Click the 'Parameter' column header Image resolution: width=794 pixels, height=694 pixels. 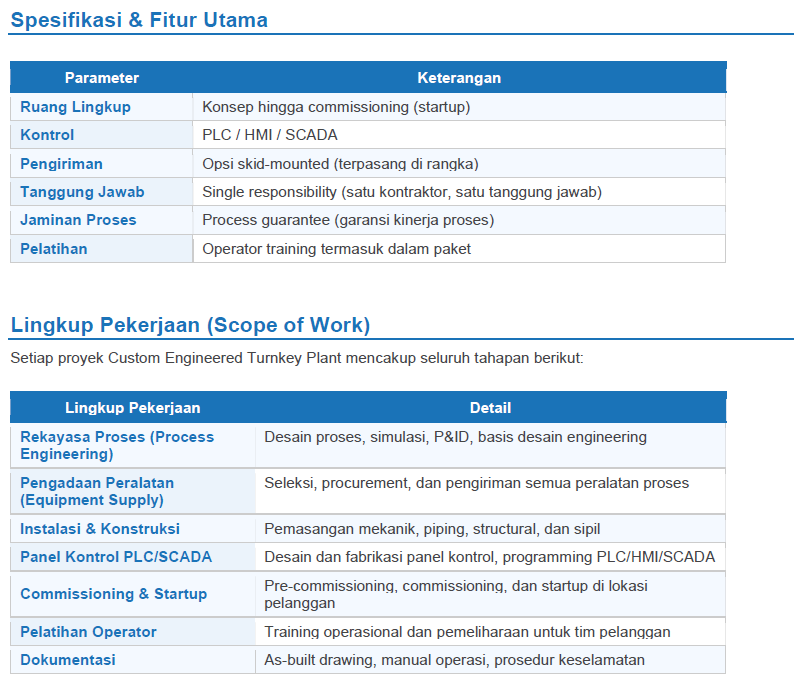[x=101, y=77]
